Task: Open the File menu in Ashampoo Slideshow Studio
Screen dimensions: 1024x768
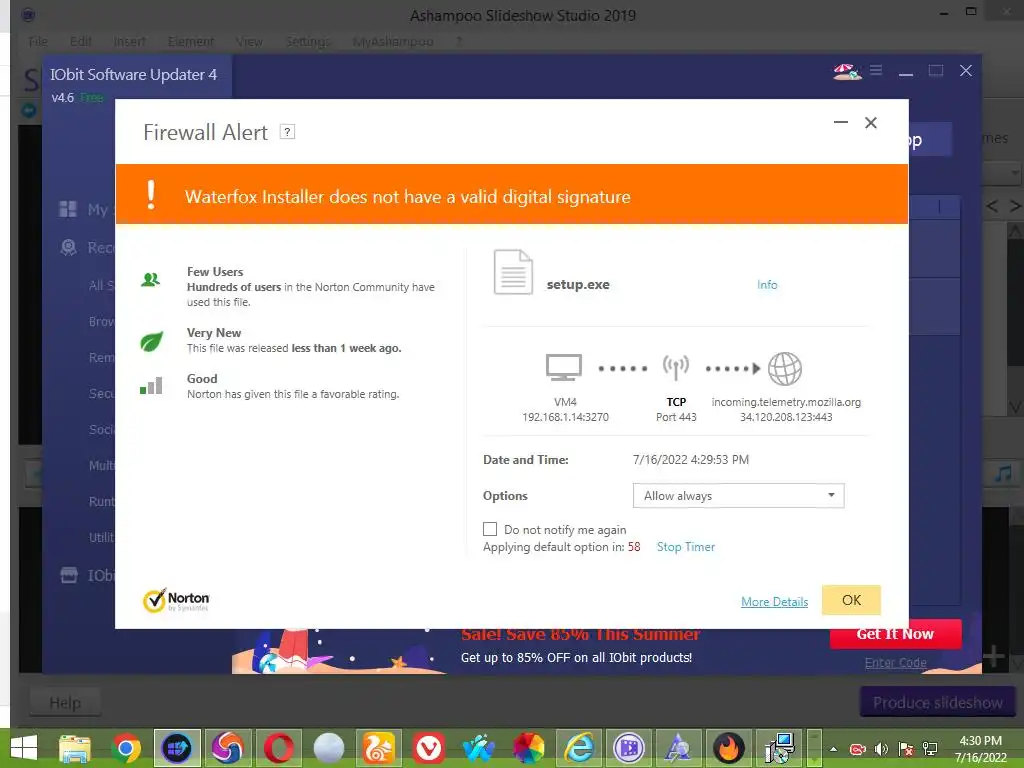Action: click(38, 42)
